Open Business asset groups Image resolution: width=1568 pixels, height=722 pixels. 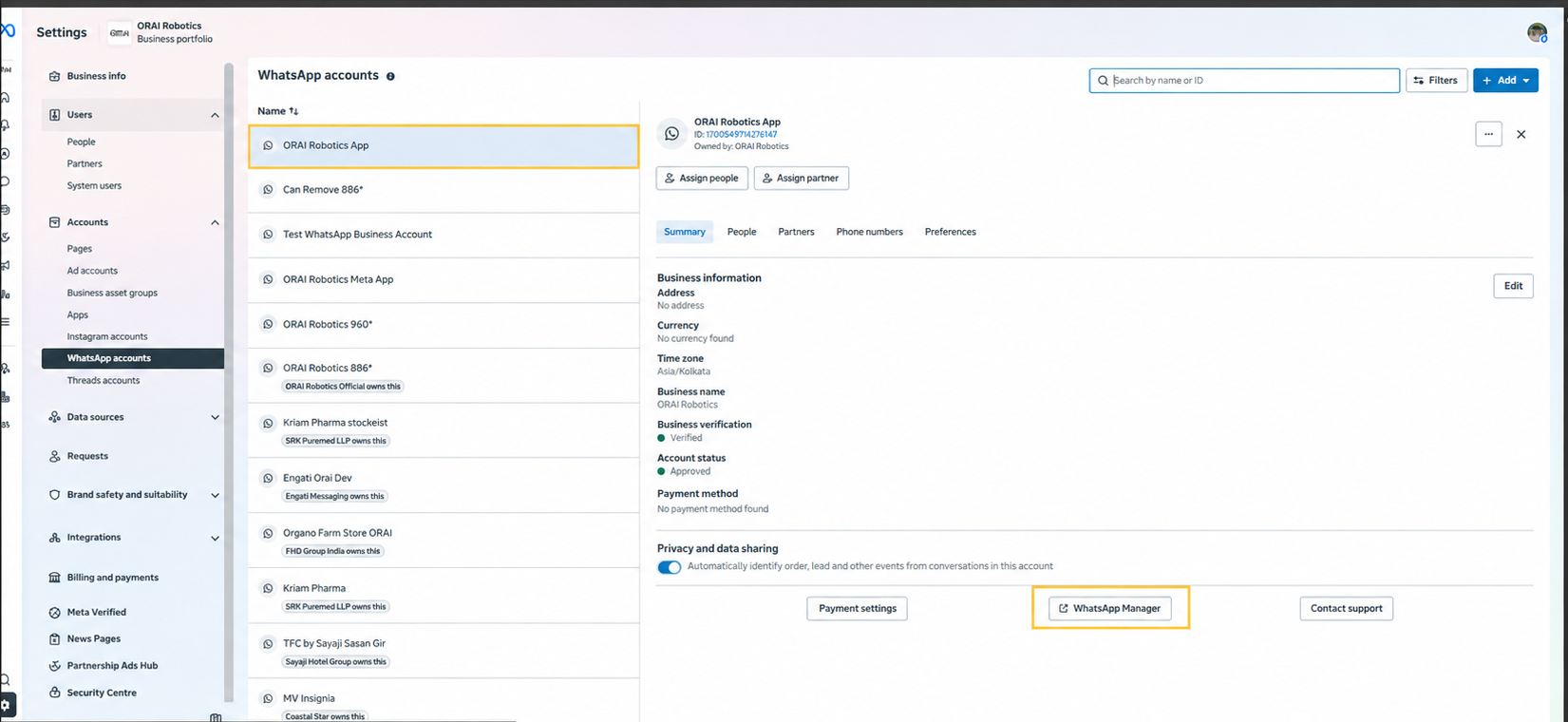click(x=112, y=293)
